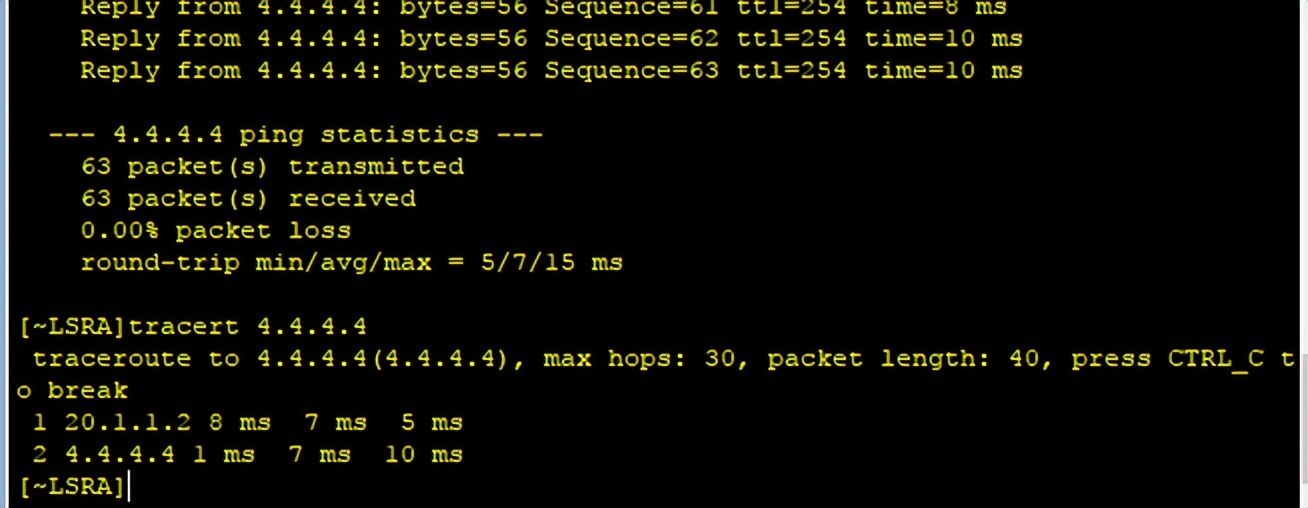This screenshot has width=1308, height=508.
Task: Click the Sequence=62 reply line
Action: (551, 39)
